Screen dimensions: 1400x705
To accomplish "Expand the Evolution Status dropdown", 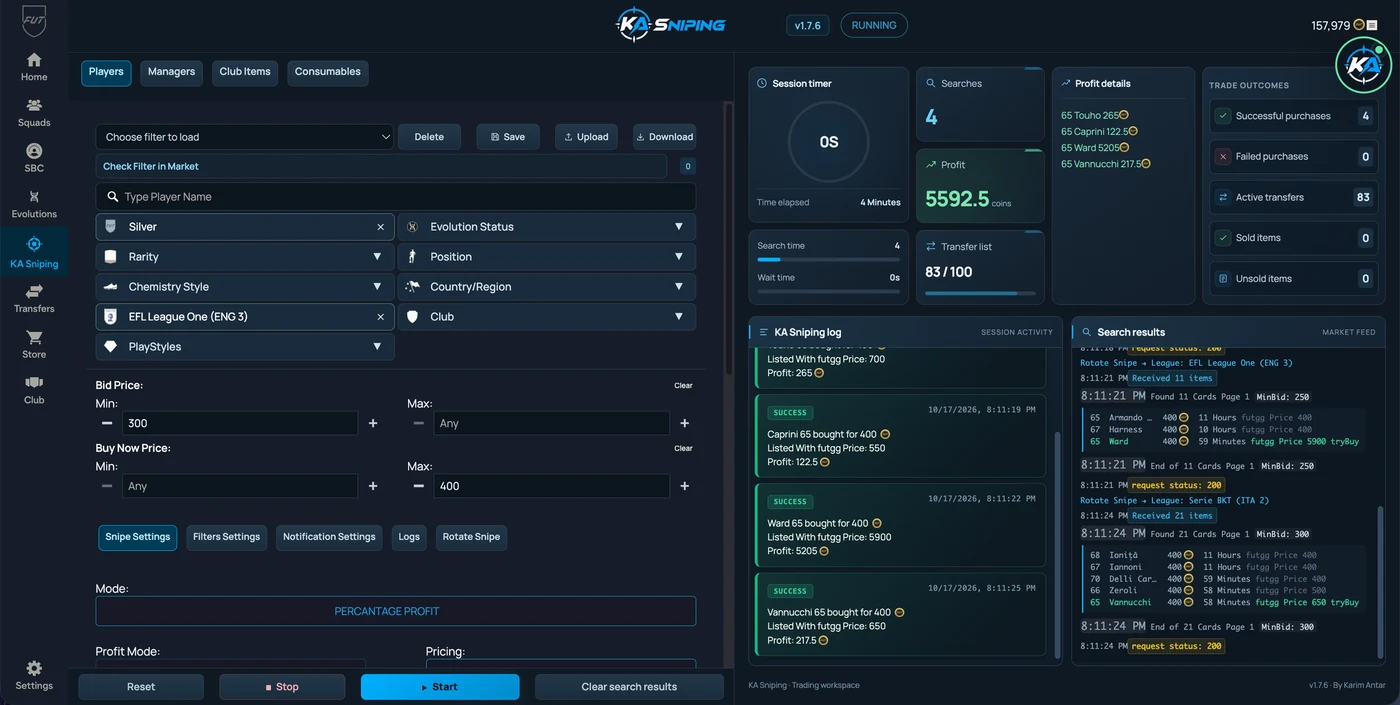I will (x=547, y=227).
